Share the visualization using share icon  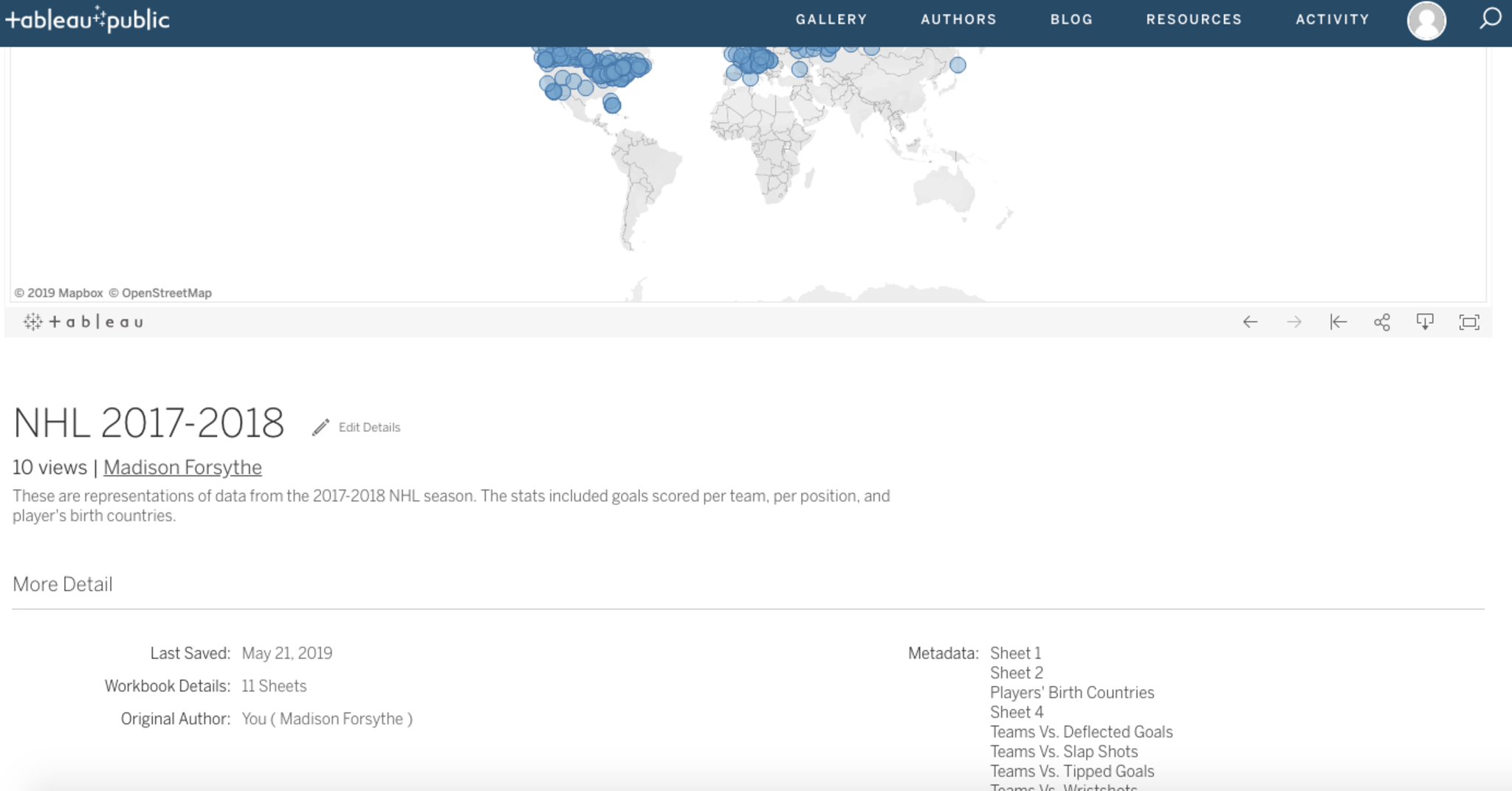[x=1381, y=322]
